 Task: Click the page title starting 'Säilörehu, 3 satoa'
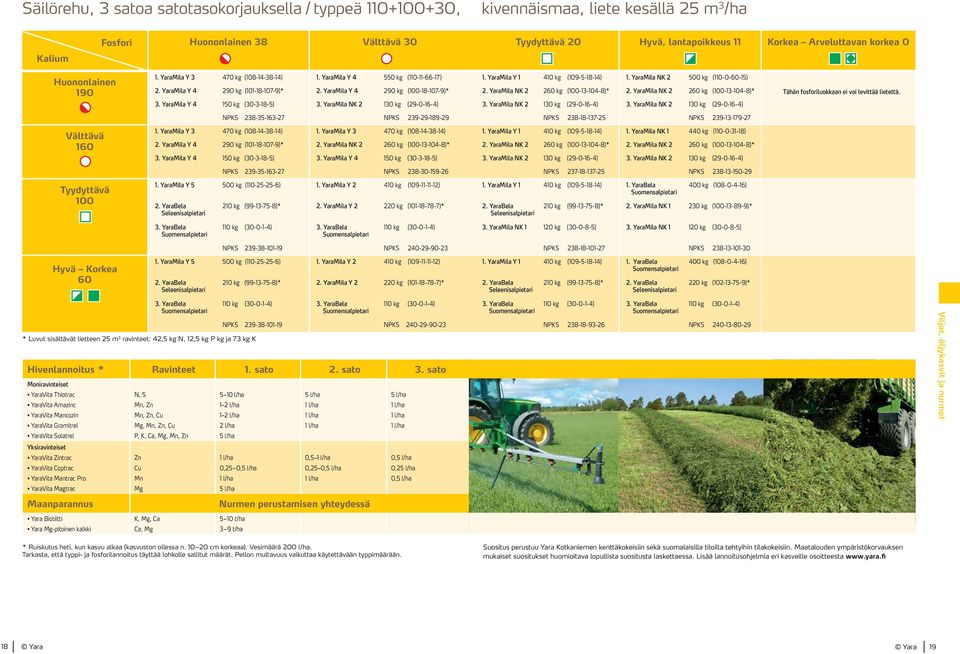click(x=384, y=9)
